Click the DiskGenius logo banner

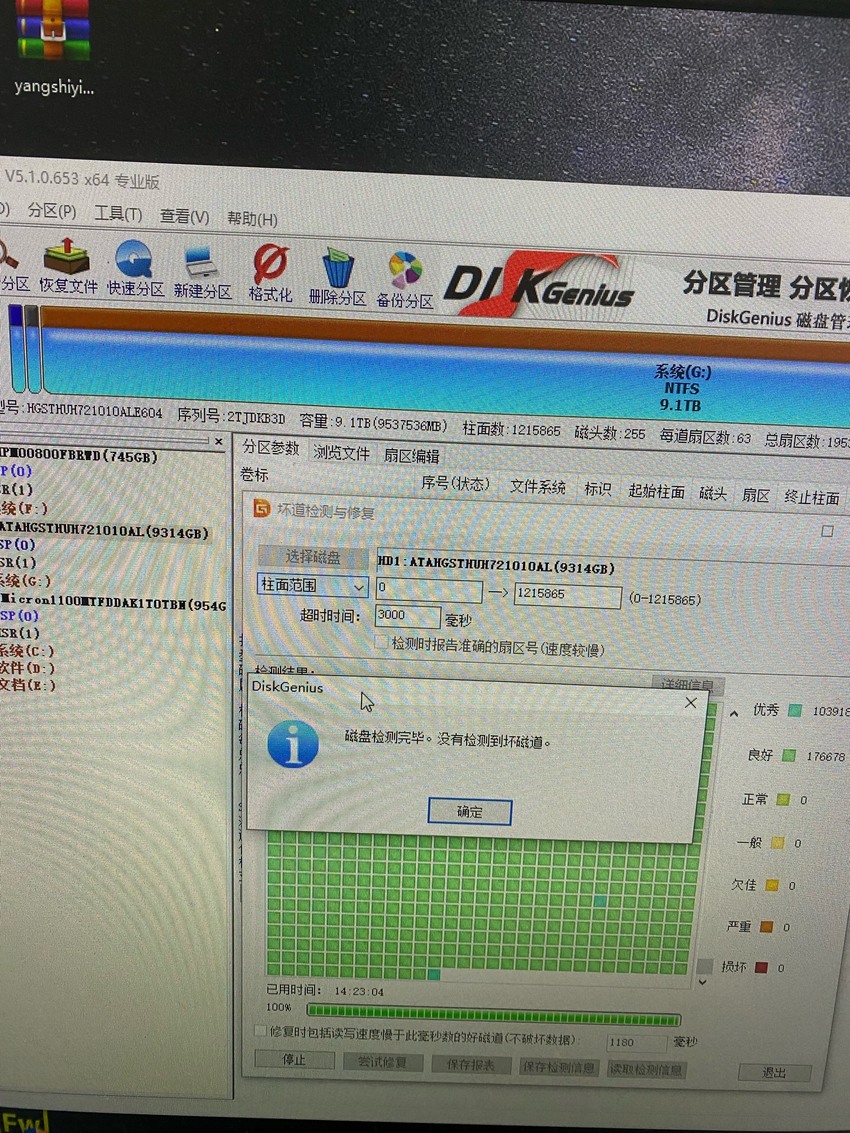coord(538,286)
